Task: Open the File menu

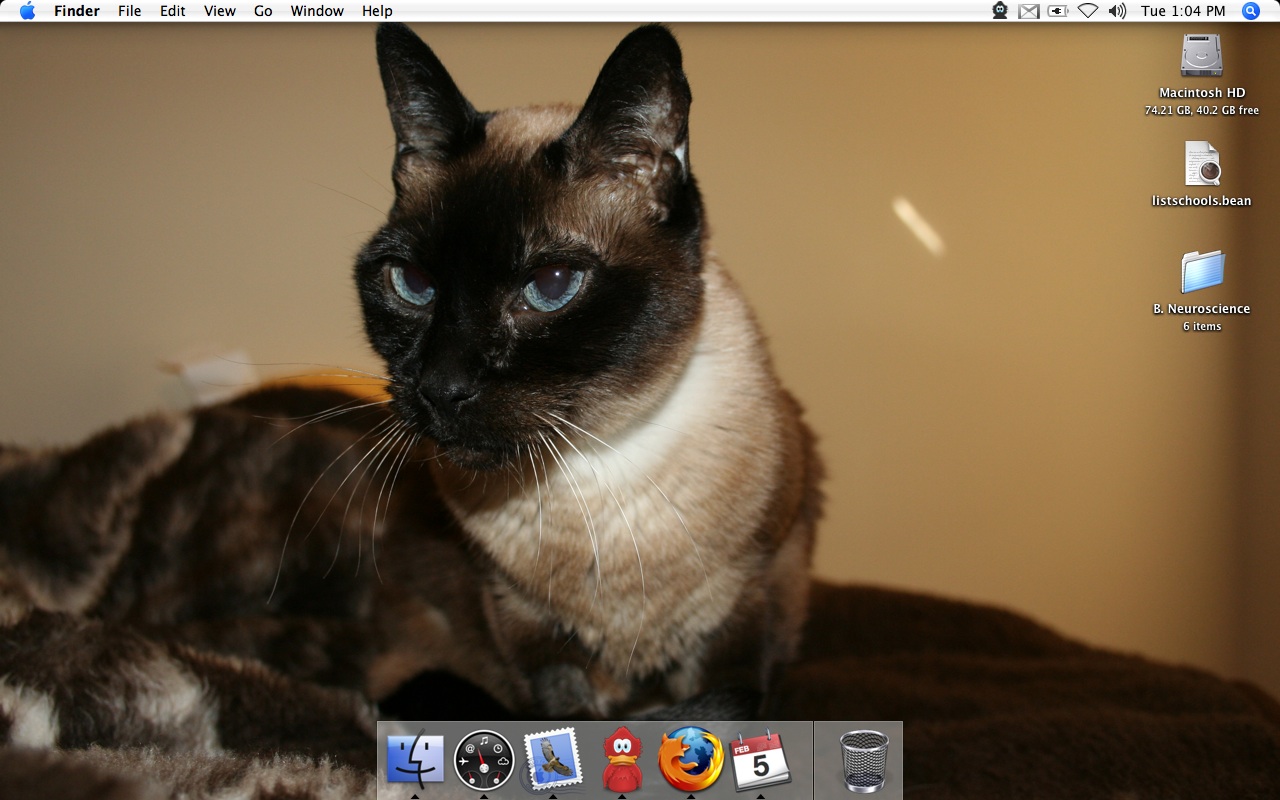Action: coord(129,11)
